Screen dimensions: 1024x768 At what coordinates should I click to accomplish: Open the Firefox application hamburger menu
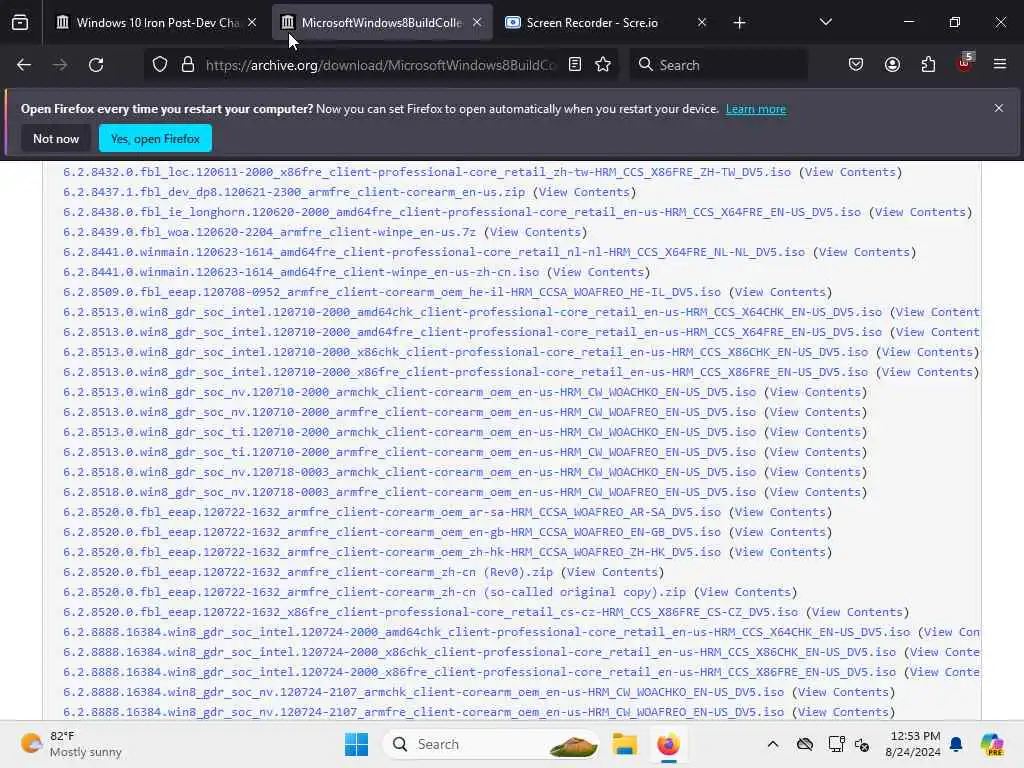click(x=1000, y=65)
